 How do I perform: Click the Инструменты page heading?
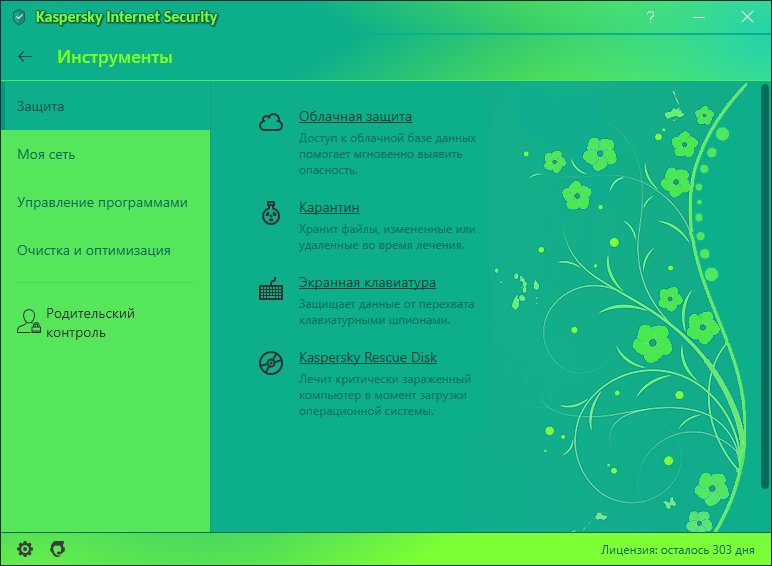pos(115,57)
